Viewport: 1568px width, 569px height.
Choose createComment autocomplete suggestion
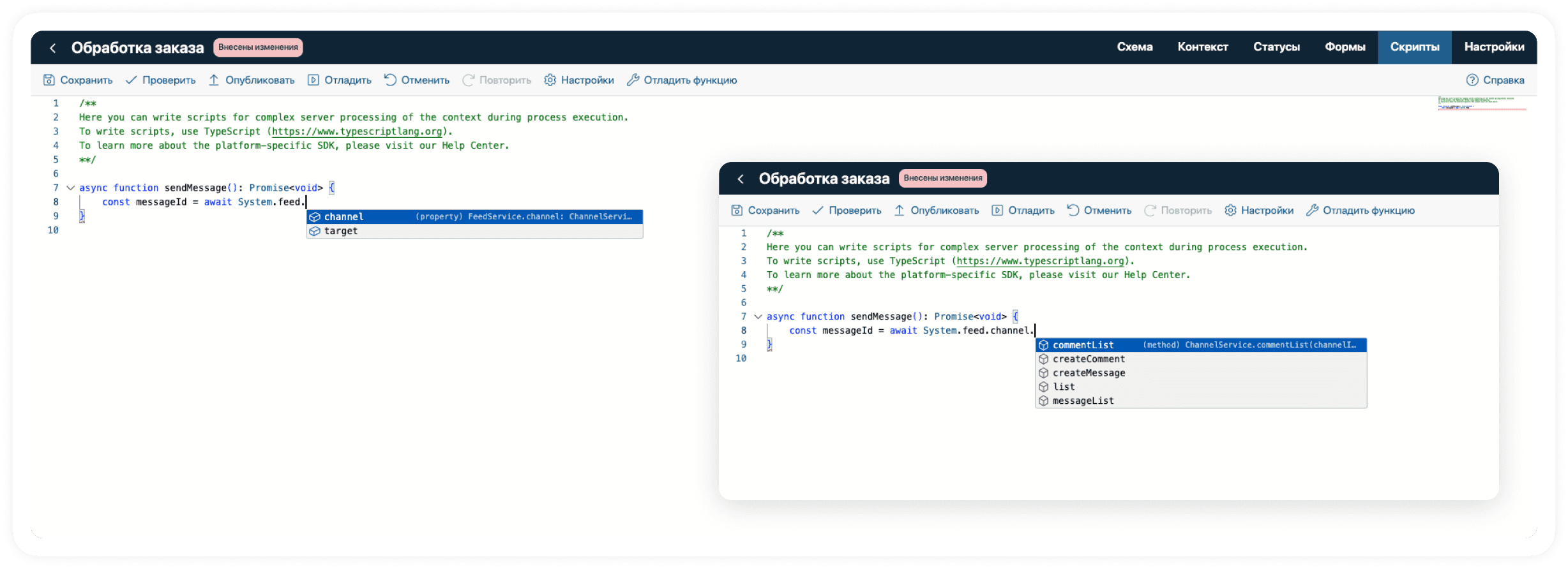(x=1201, y=359)
